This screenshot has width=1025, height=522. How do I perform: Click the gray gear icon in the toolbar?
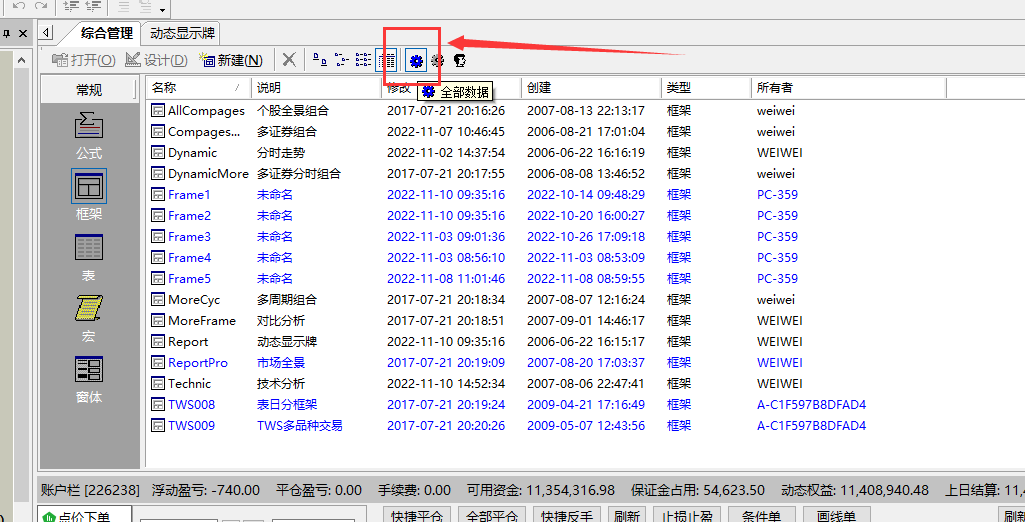point(438,61)
